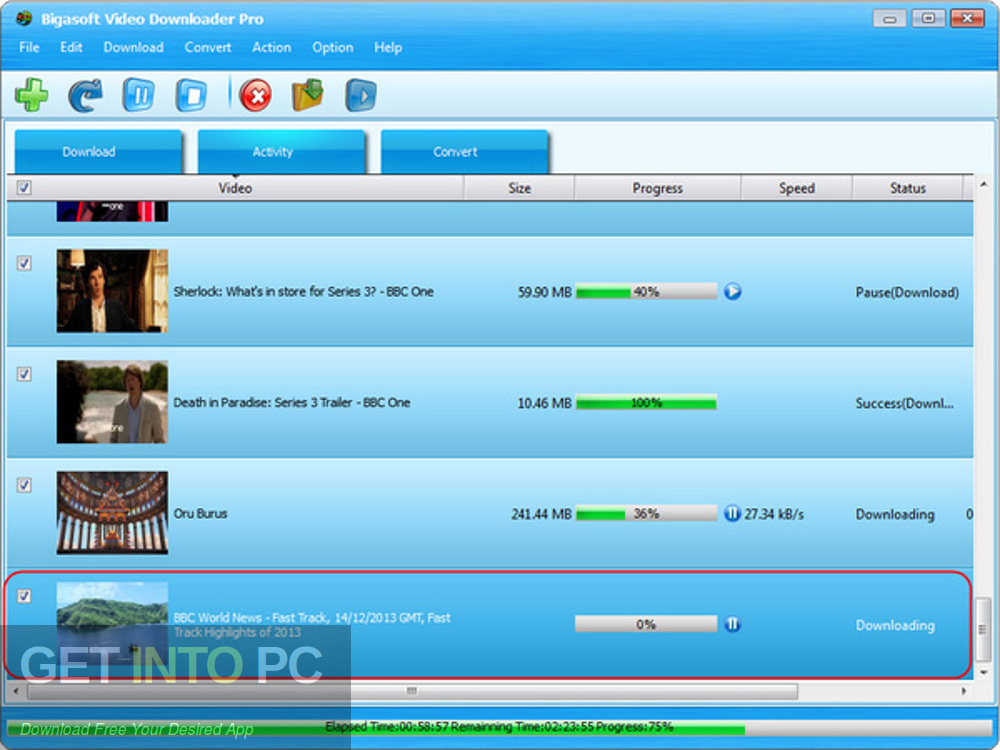Click the Sherlock 40% progress bar
Screen dimensions: 1000x750
(x=646, y=291)
